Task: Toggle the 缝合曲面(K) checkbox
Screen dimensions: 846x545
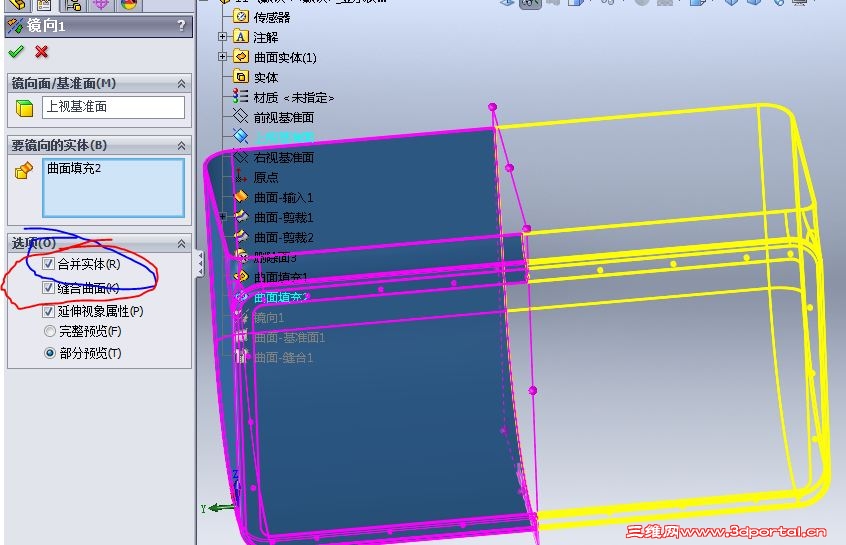Action: [x=48, y=288]
